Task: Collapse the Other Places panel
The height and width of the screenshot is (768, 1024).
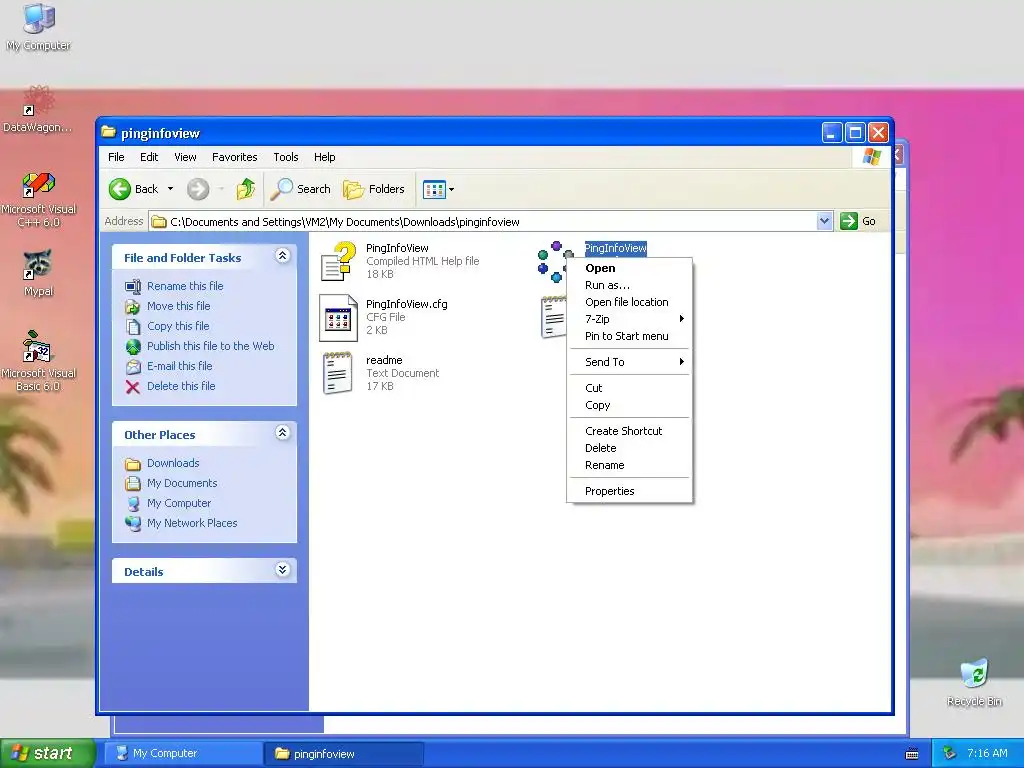Action: coord(282,433)
